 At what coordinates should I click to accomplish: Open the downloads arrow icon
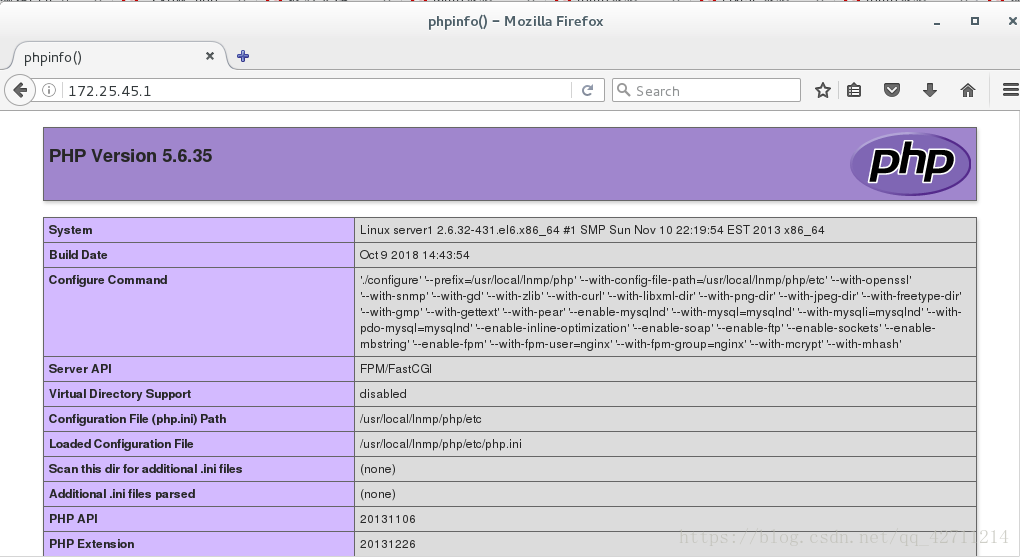[930, 90]
